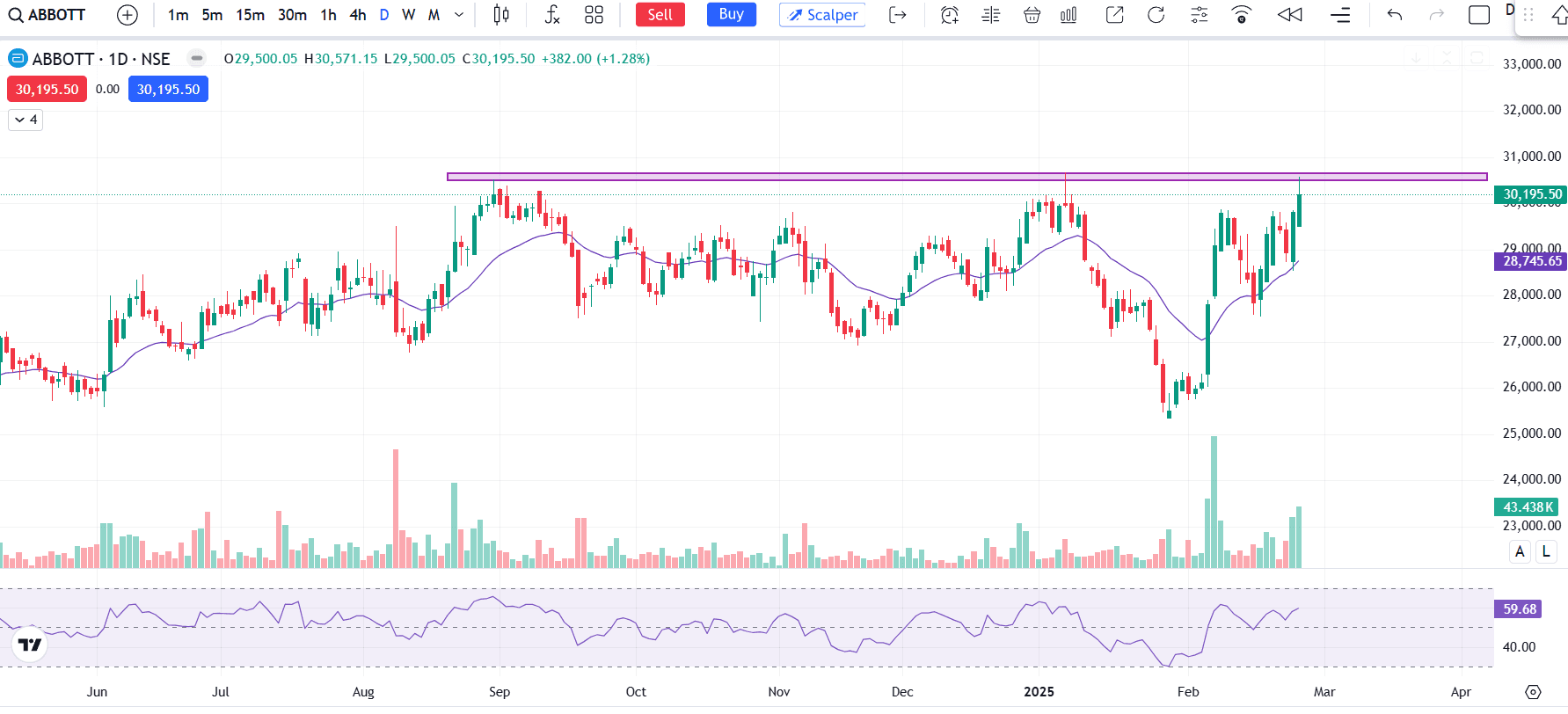Image resolution: width=1568 pixels, height=714 pixels.
Task: Click the upward arrow icon at top right
Action: (x=1559, y=16)
